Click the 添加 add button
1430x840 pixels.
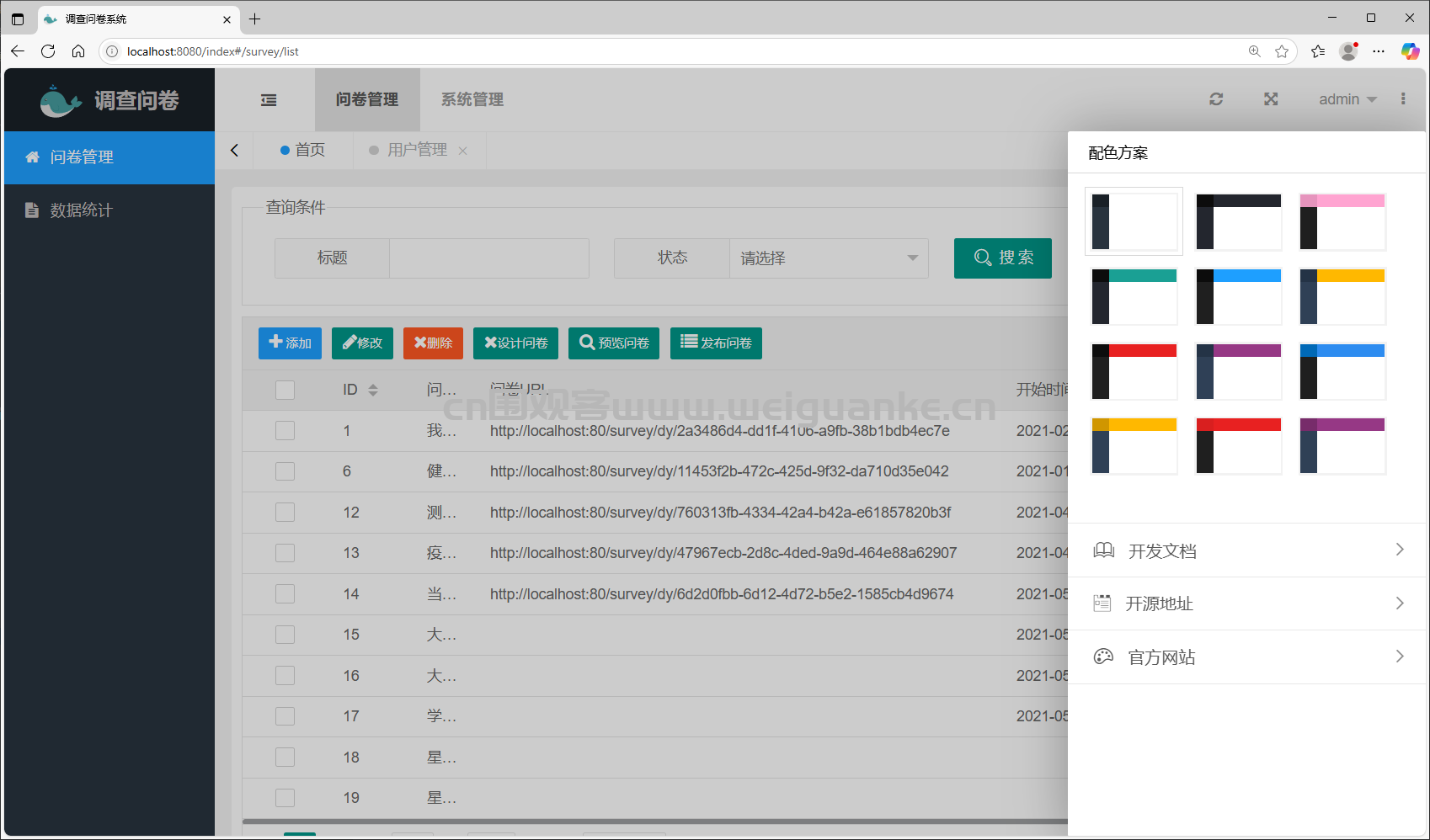point(290,343)
